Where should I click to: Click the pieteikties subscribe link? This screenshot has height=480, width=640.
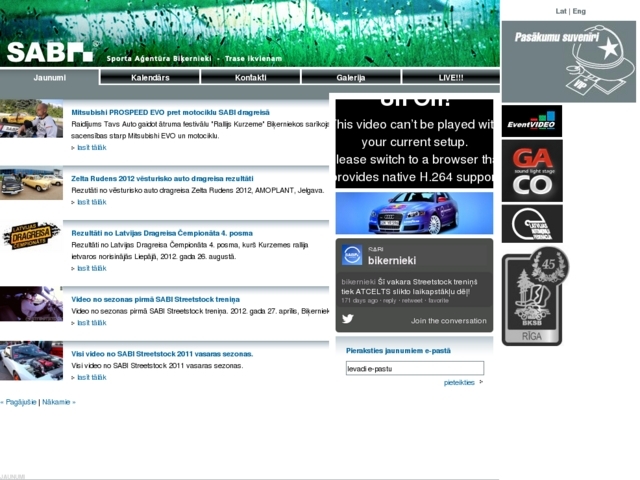(x=459, y=382)
